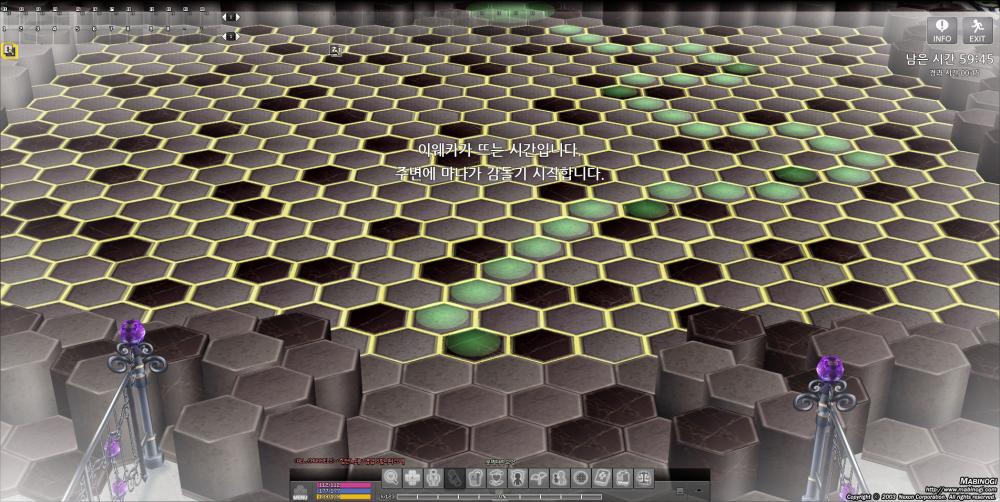
Task: Click the heart-in-hands icon
Action: (496, 478)
